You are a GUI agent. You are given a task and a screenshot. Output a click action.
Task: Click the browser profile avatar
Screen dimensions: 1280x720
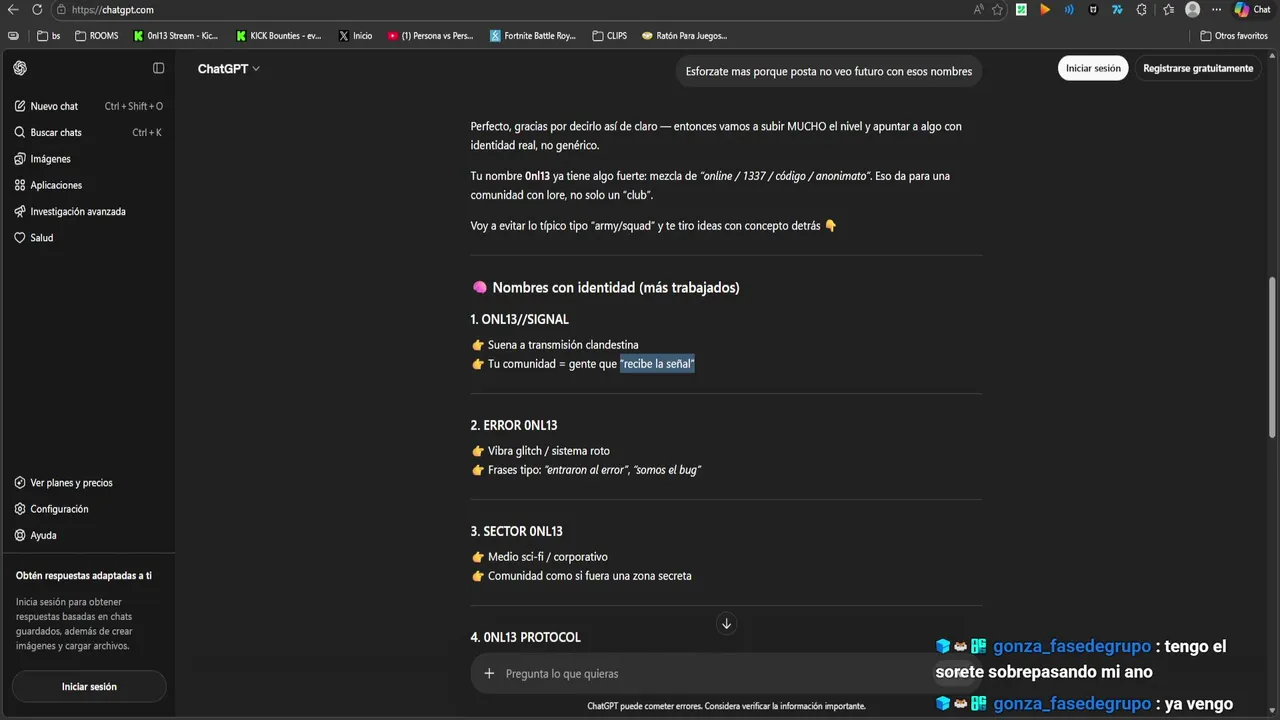coord(1192,9)
